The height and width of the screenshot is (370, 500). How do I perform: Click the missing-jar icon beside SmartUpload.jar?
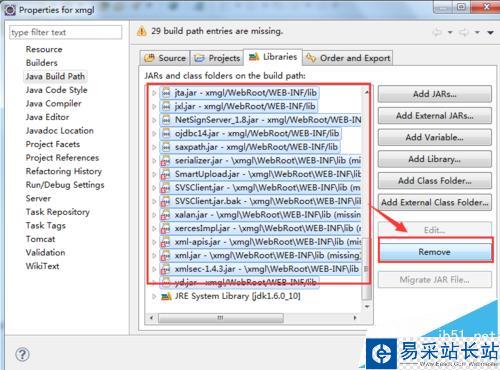166,174
